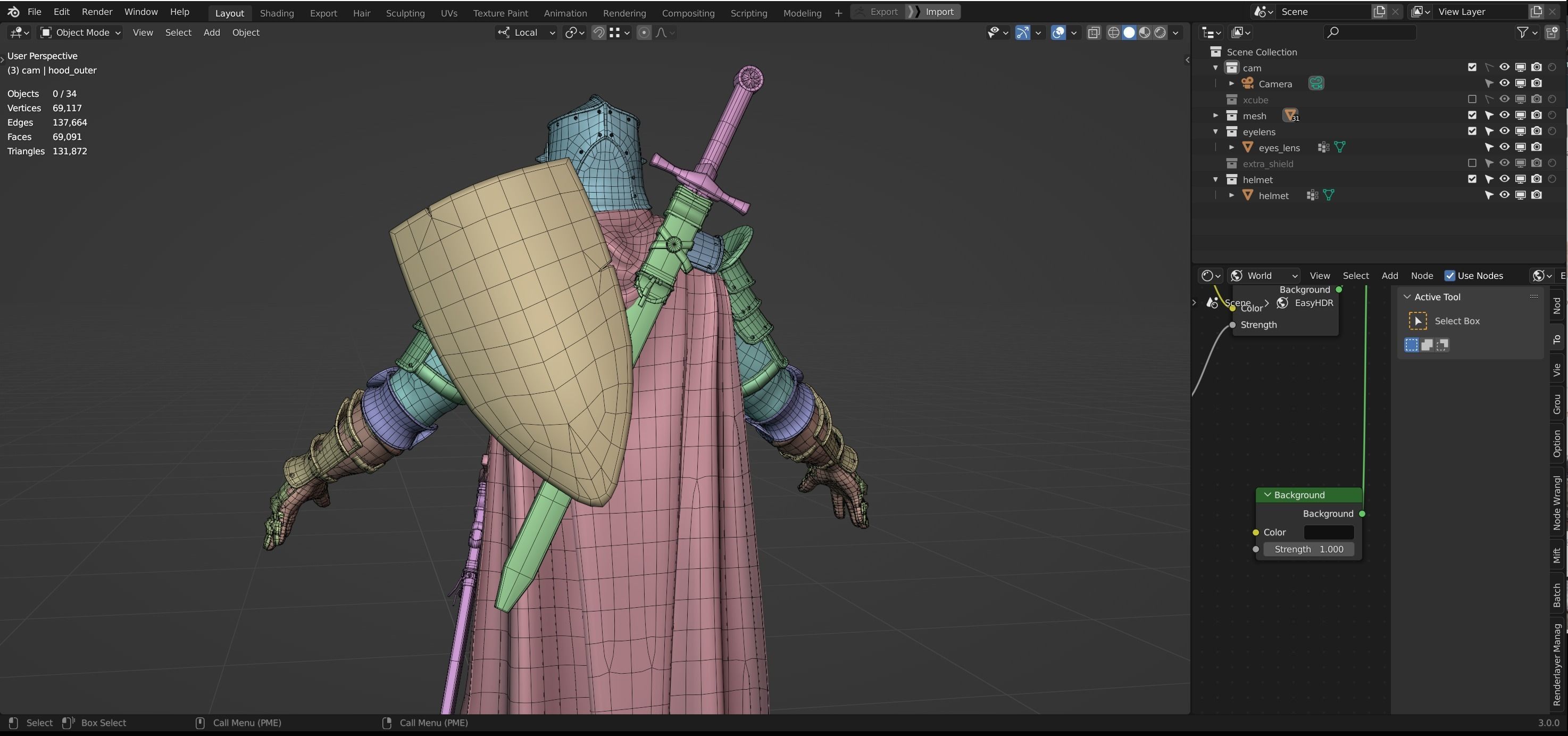Open the Render menu
This screenshot has width=1568, height=736.
97,12
